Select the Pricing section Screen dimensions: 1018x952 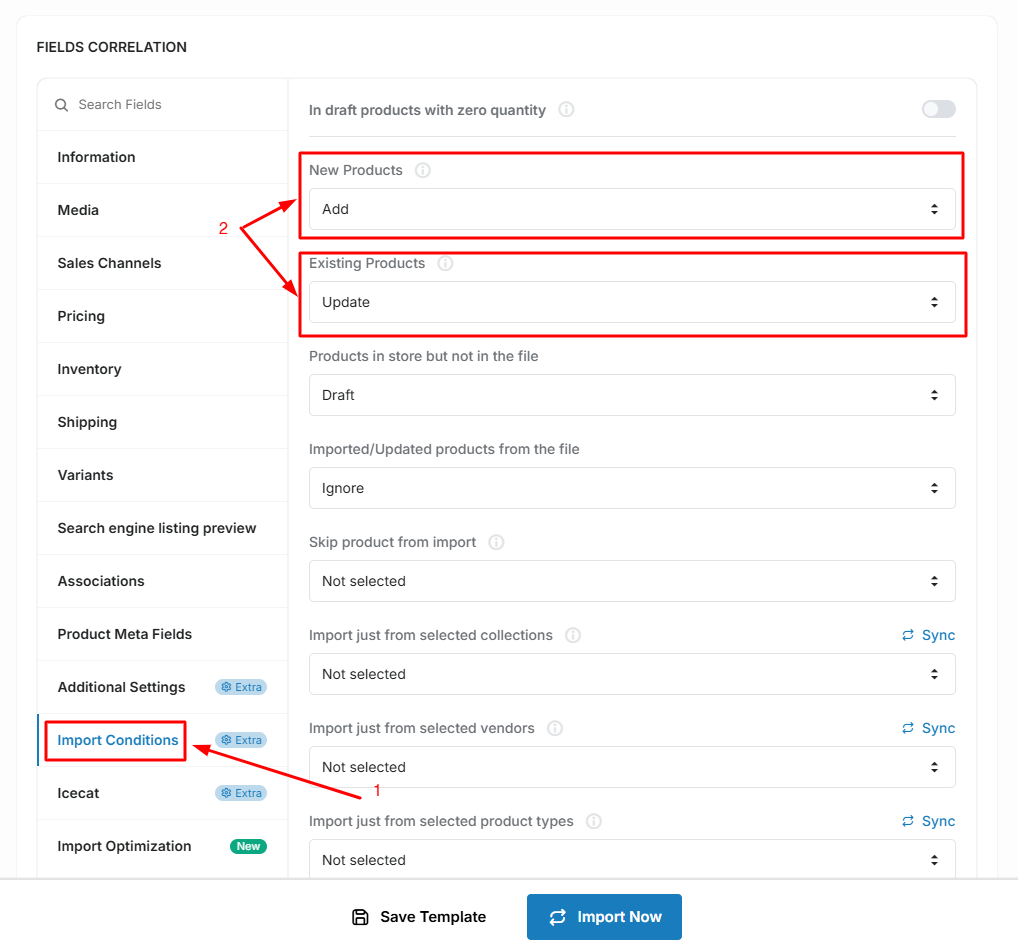pos(162,316)
